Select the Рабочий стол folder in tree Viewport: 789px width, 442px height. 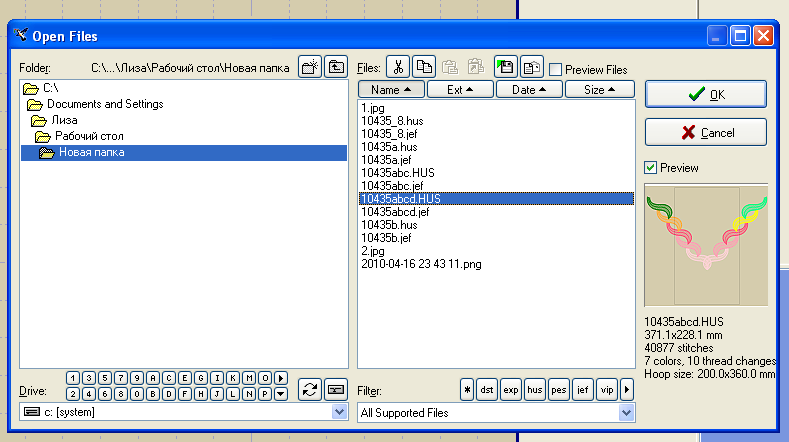tap(89, 136)
